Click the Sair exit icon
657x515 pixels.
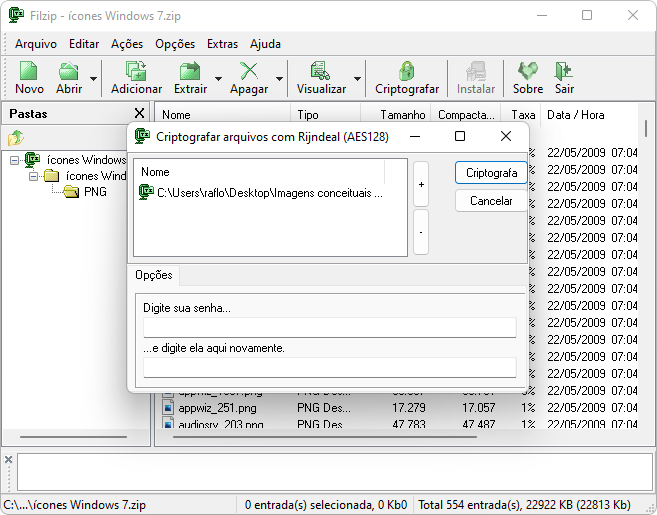[x=564, y=78]
